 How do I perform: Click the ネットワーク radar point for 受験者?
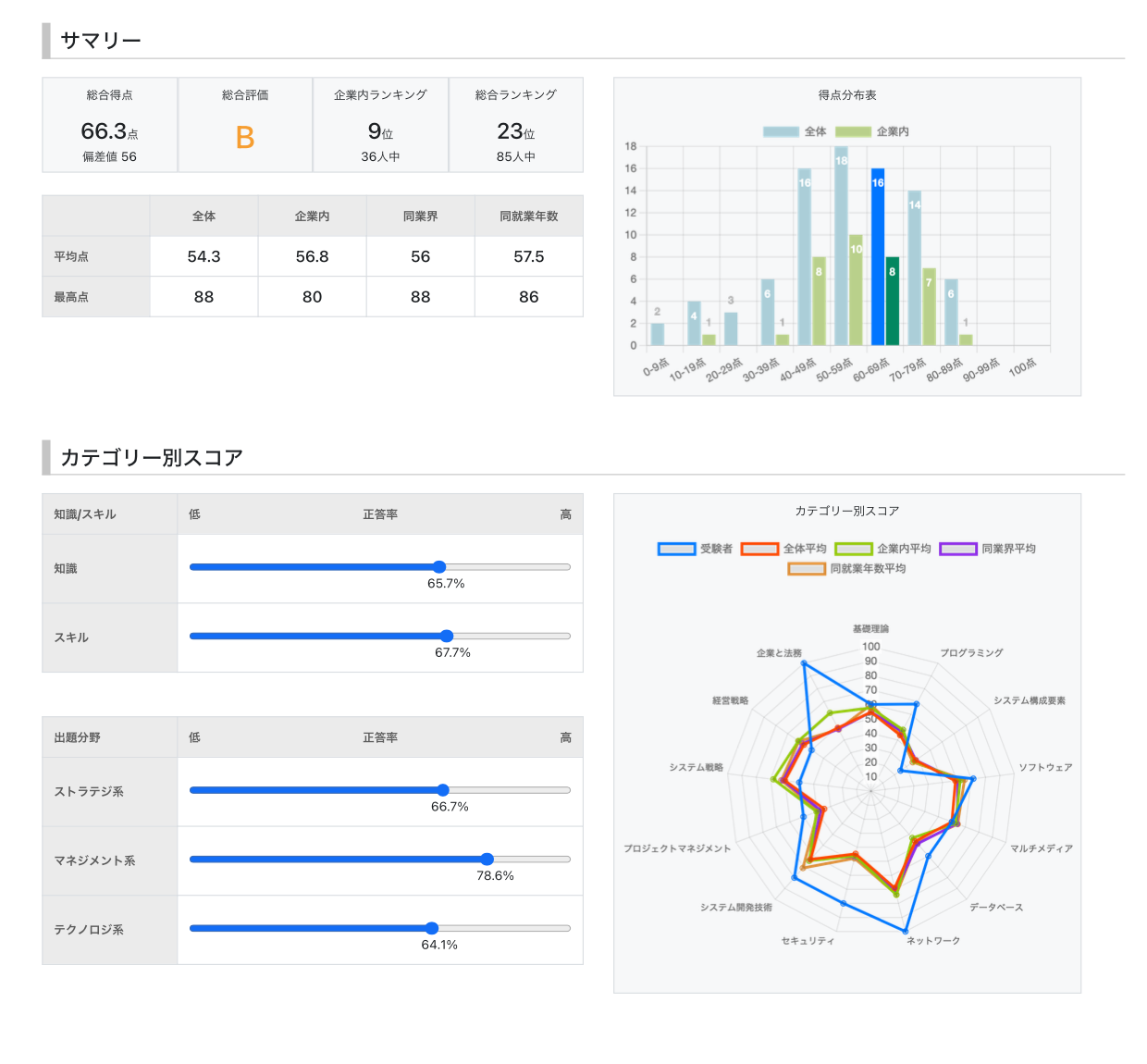[906, 931]
